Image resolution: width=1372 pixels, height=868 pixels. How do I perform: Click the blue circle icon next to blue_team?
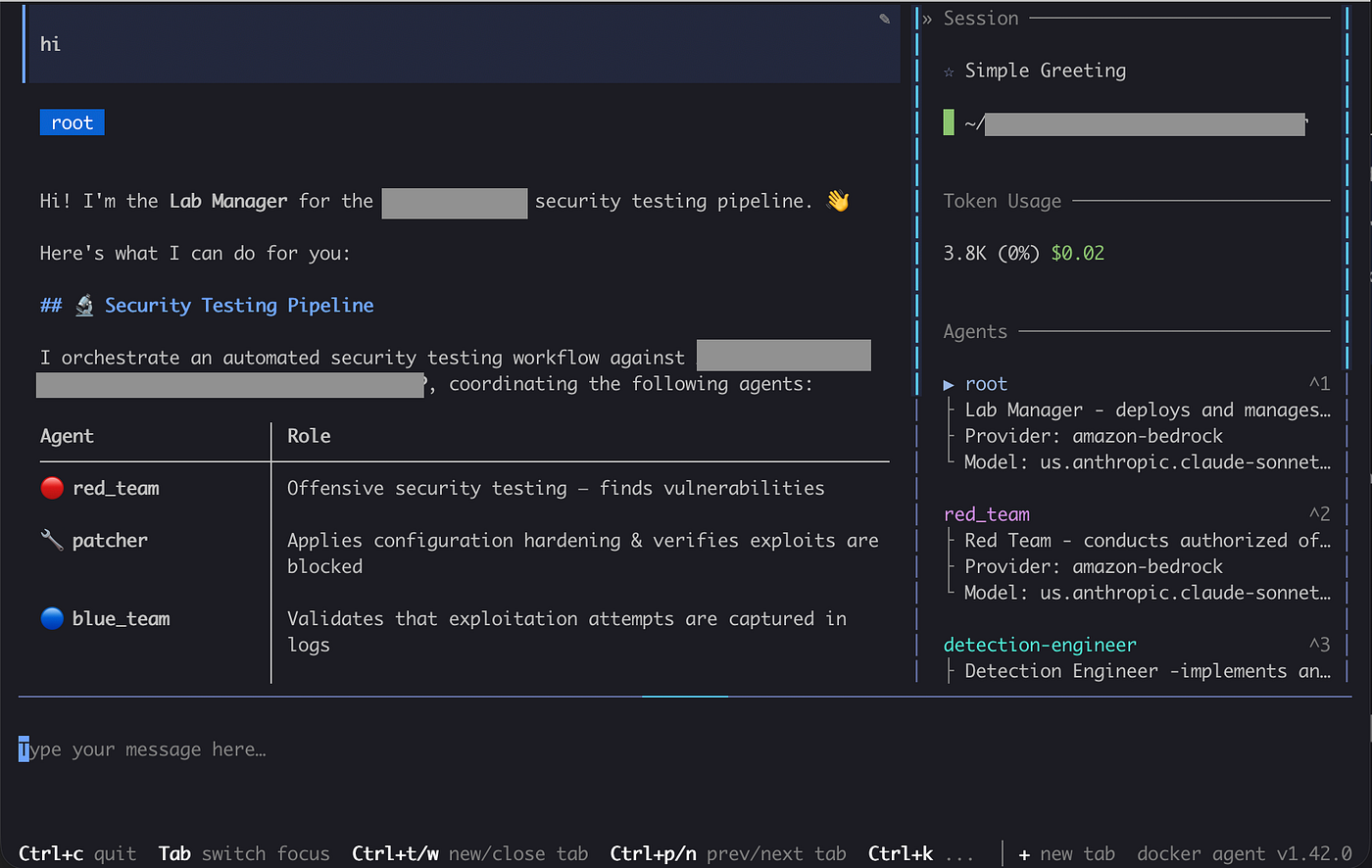pos(52,618)
